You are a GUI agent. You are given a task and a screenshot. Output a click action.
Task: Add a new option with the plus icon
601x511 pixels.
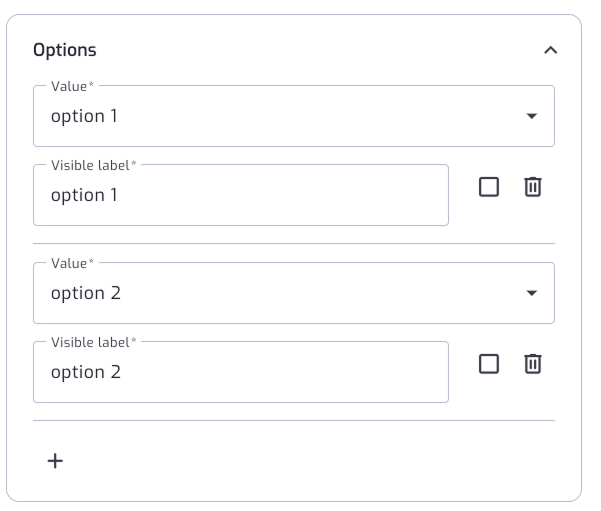55,460
